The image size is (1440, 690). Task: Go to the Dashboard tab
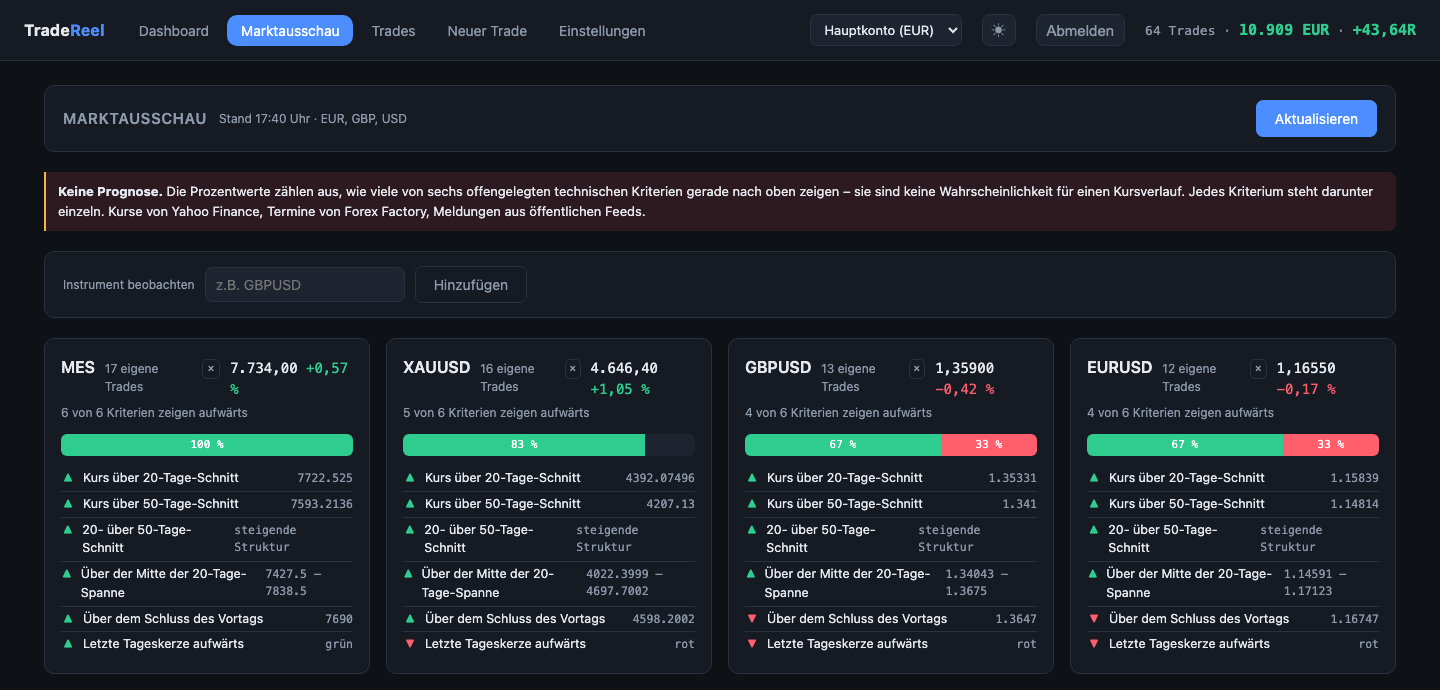(x=174, y=31)
